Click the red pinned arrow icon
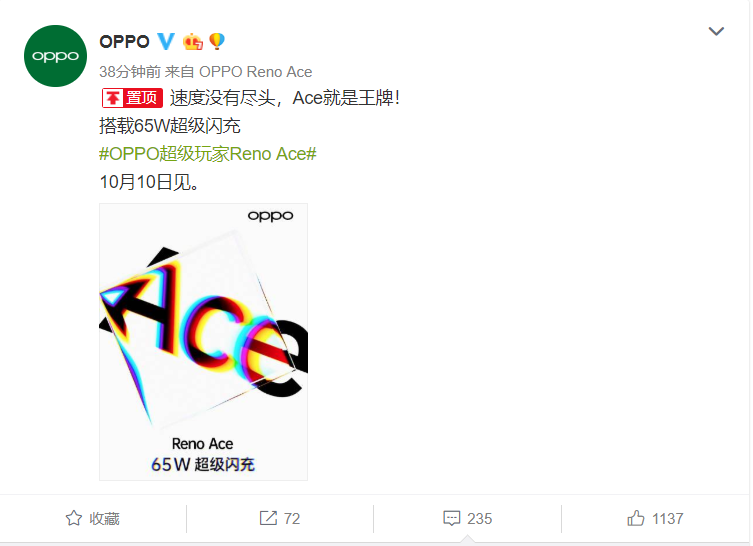The image size is (753, 546). click(113, 98)
